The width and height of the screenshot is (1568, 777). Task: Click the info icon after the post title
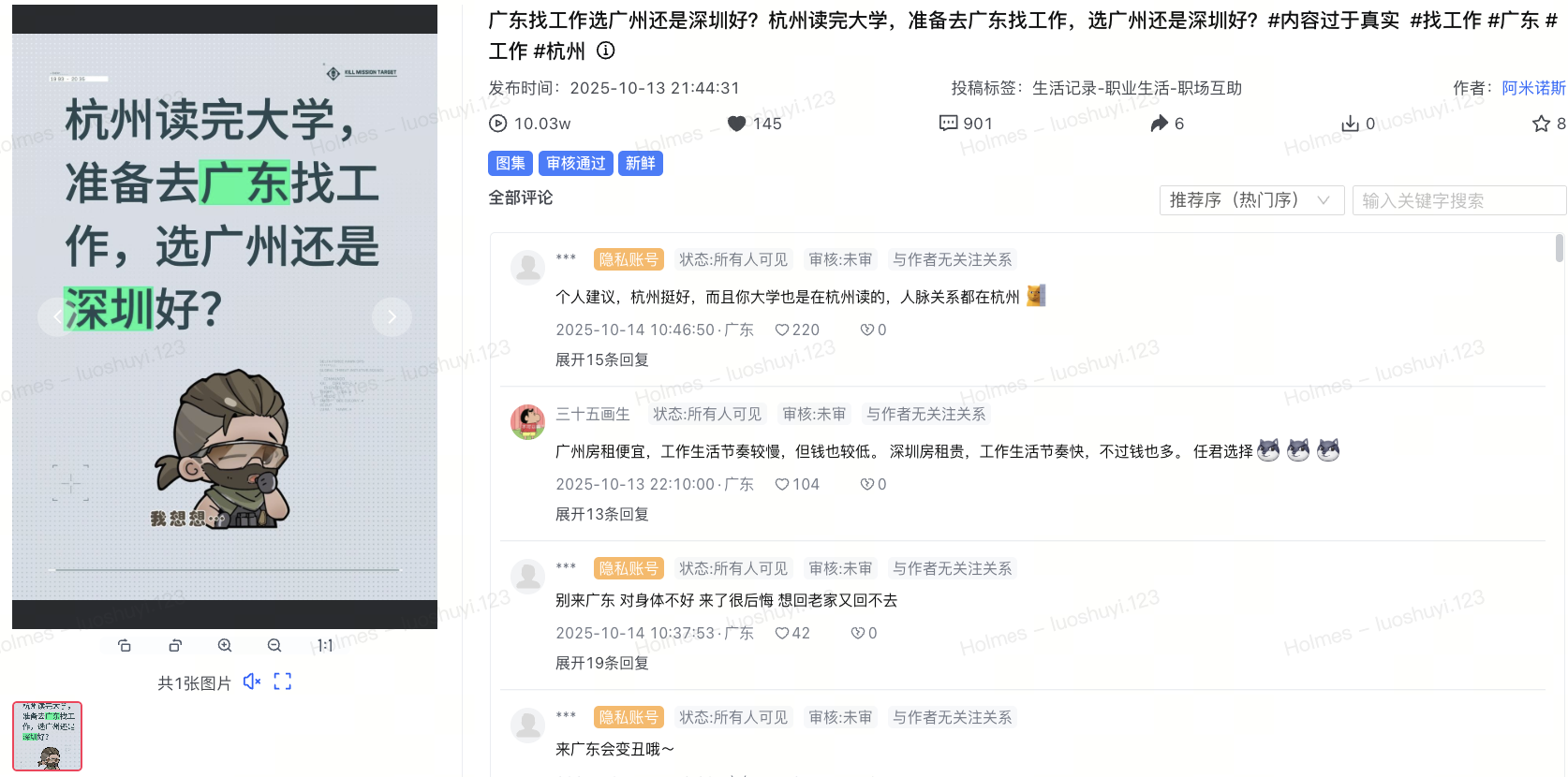coord(606,51)
